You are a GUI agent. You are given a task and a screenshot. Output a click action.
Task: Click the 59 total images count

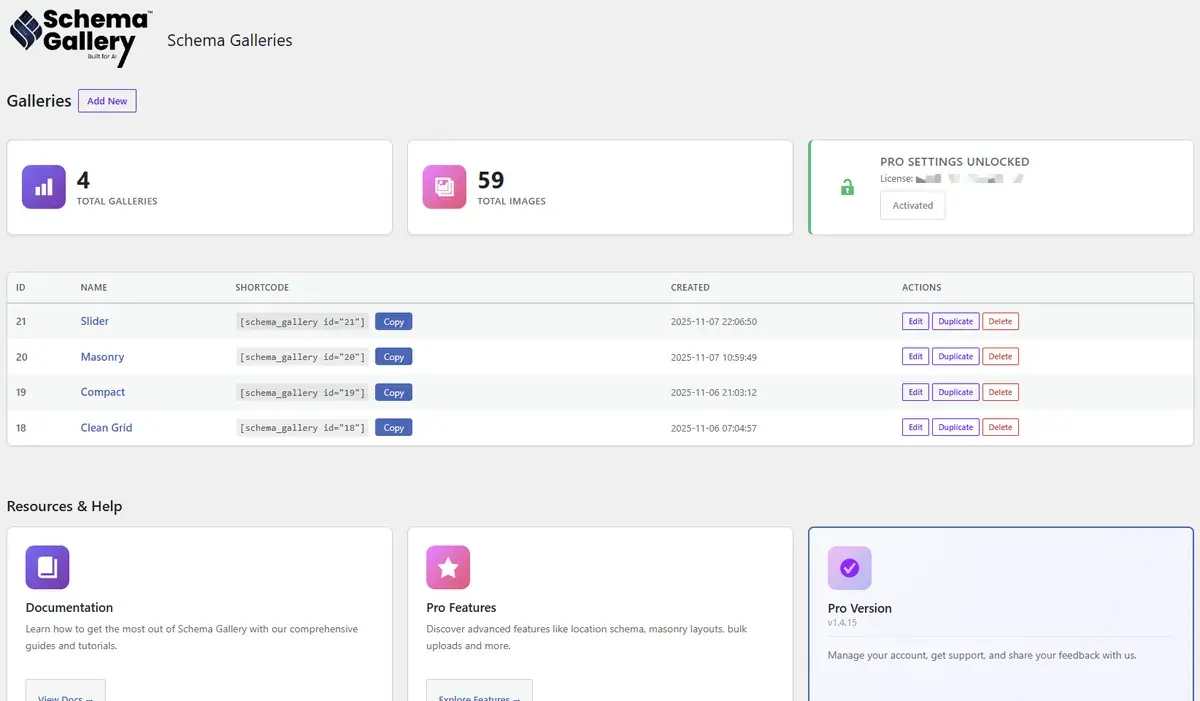point(491,180)
